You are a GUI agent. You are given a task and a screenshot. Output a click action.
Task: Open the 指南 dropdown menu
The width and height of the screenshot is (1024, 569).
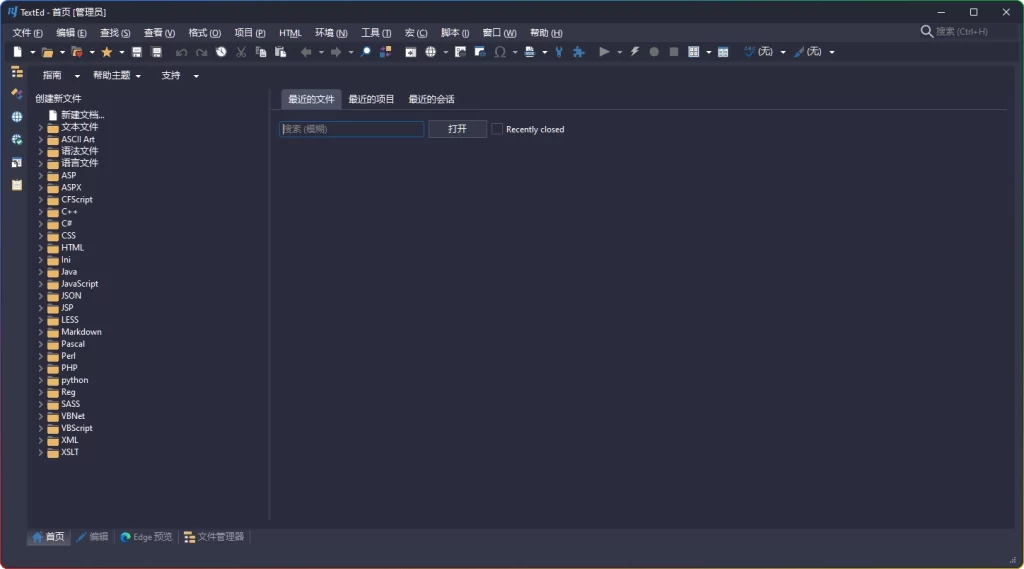58,76
